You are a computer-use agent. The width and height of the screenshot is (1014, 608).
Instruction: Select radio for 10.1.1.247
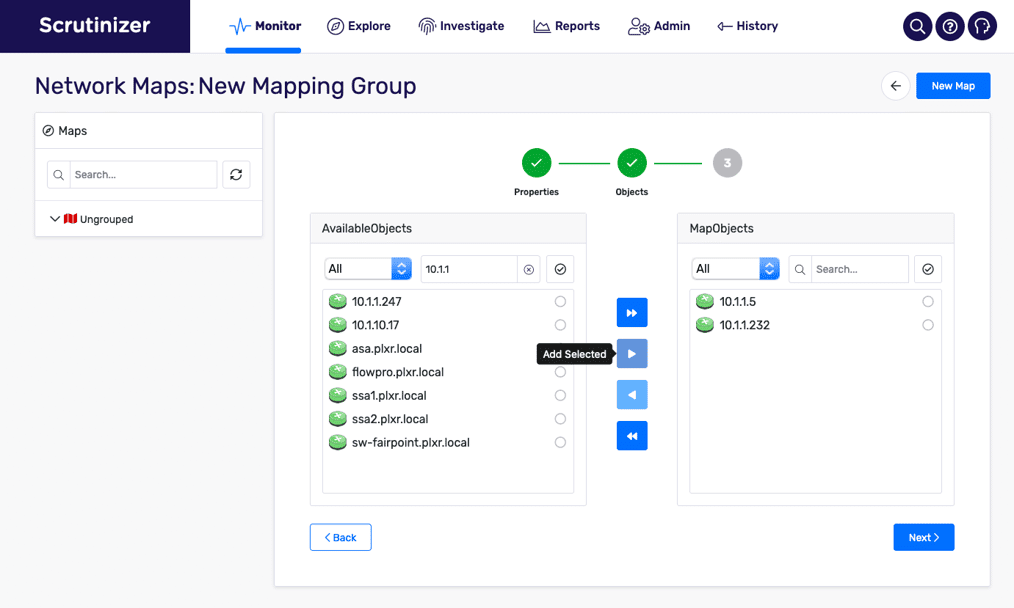(560, 301)
